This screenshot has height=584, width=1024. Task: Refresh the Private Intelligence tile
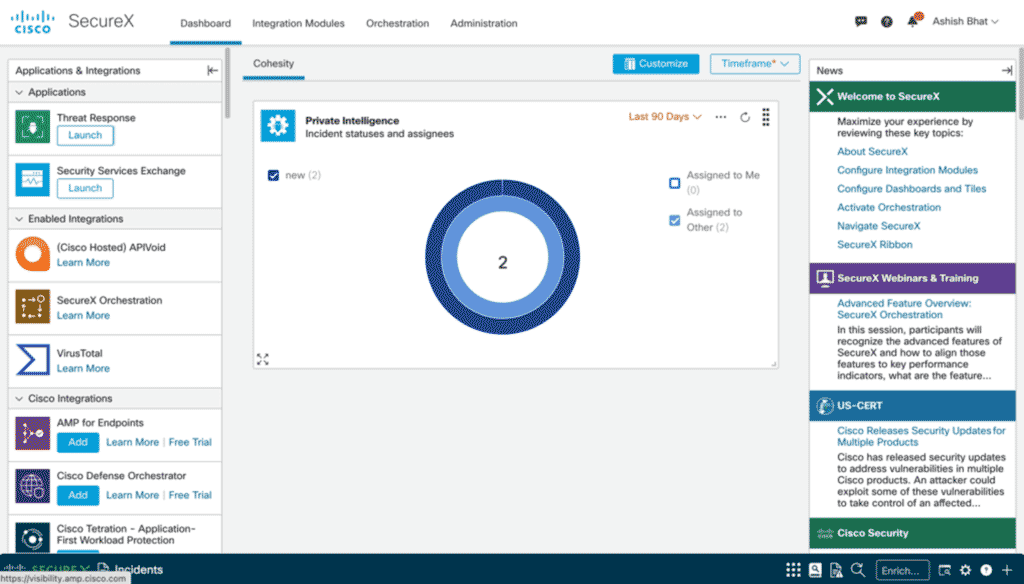745,117
